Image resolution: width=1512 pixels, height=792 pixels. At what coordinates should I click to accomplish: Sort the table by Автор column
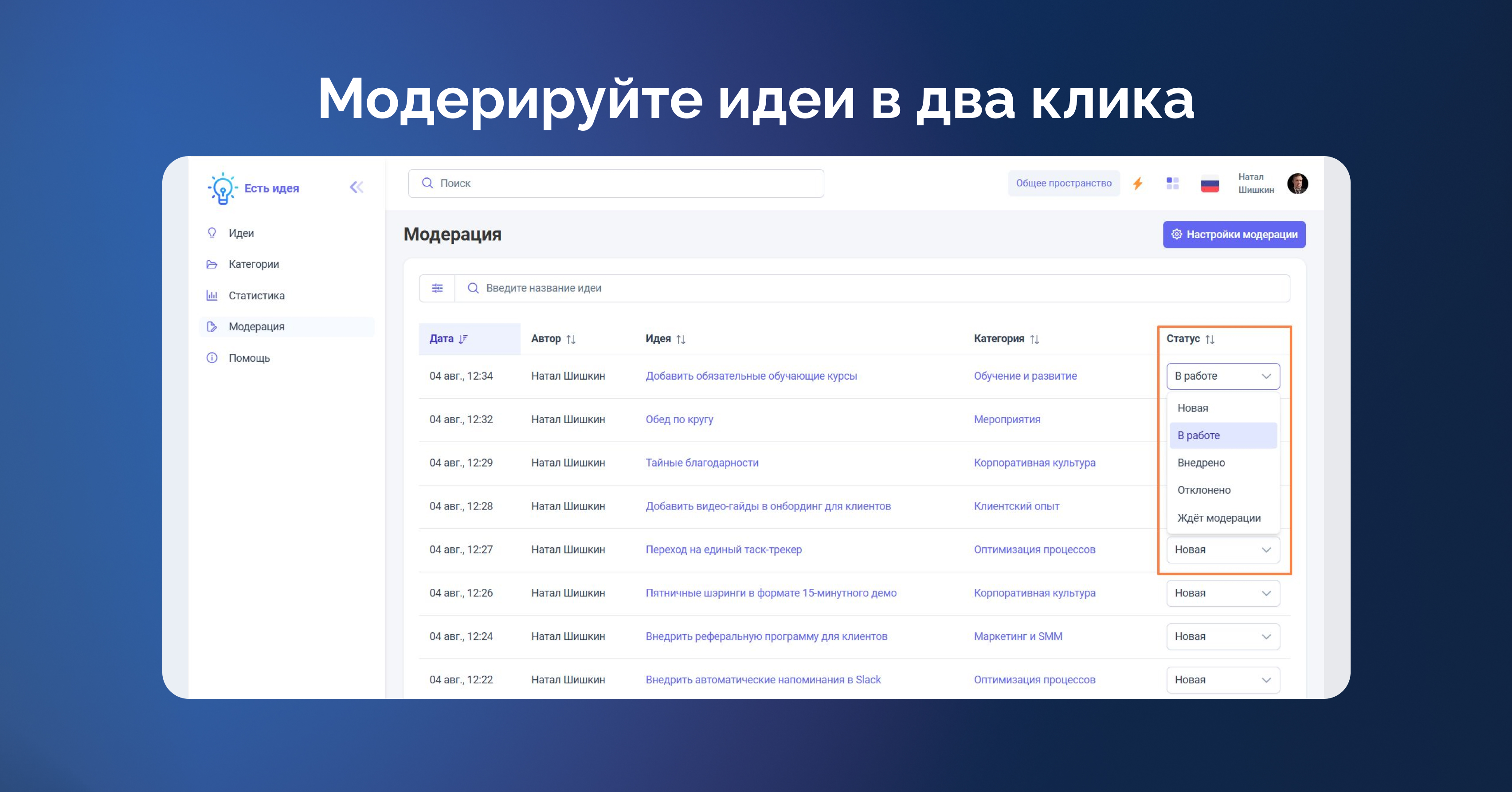click(571, 339)
